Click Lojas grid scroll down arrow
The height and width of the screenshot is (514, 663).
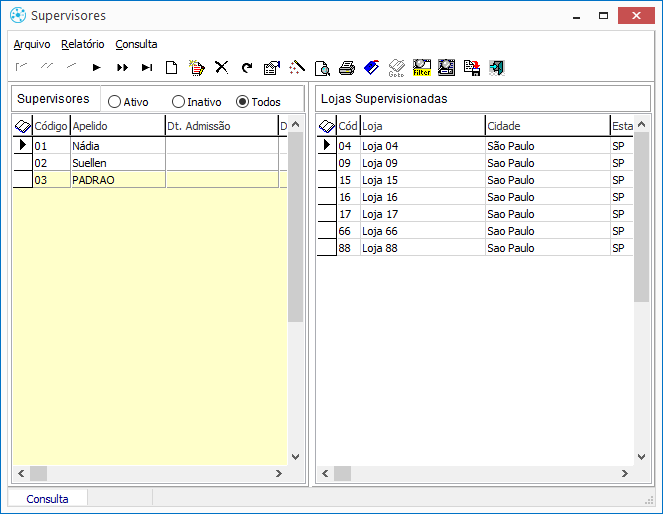(x=641, y=457)
